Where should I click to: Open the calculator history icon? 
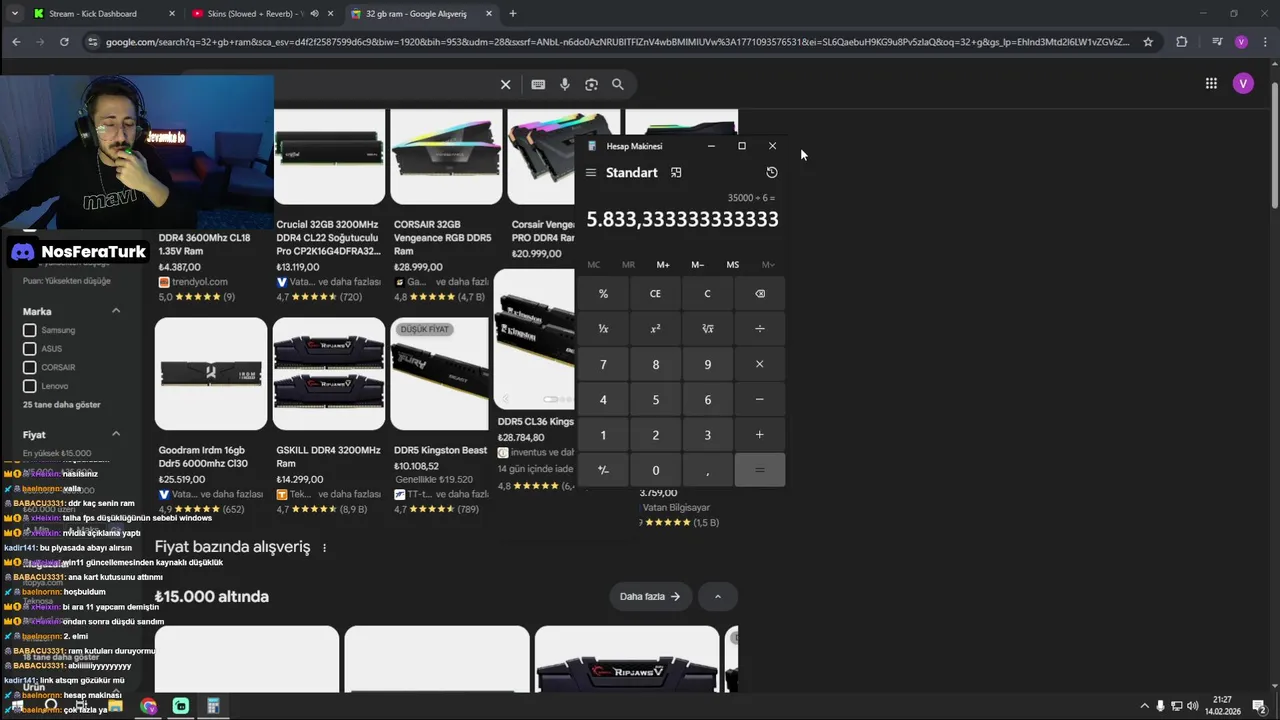(x=771, y=173)
